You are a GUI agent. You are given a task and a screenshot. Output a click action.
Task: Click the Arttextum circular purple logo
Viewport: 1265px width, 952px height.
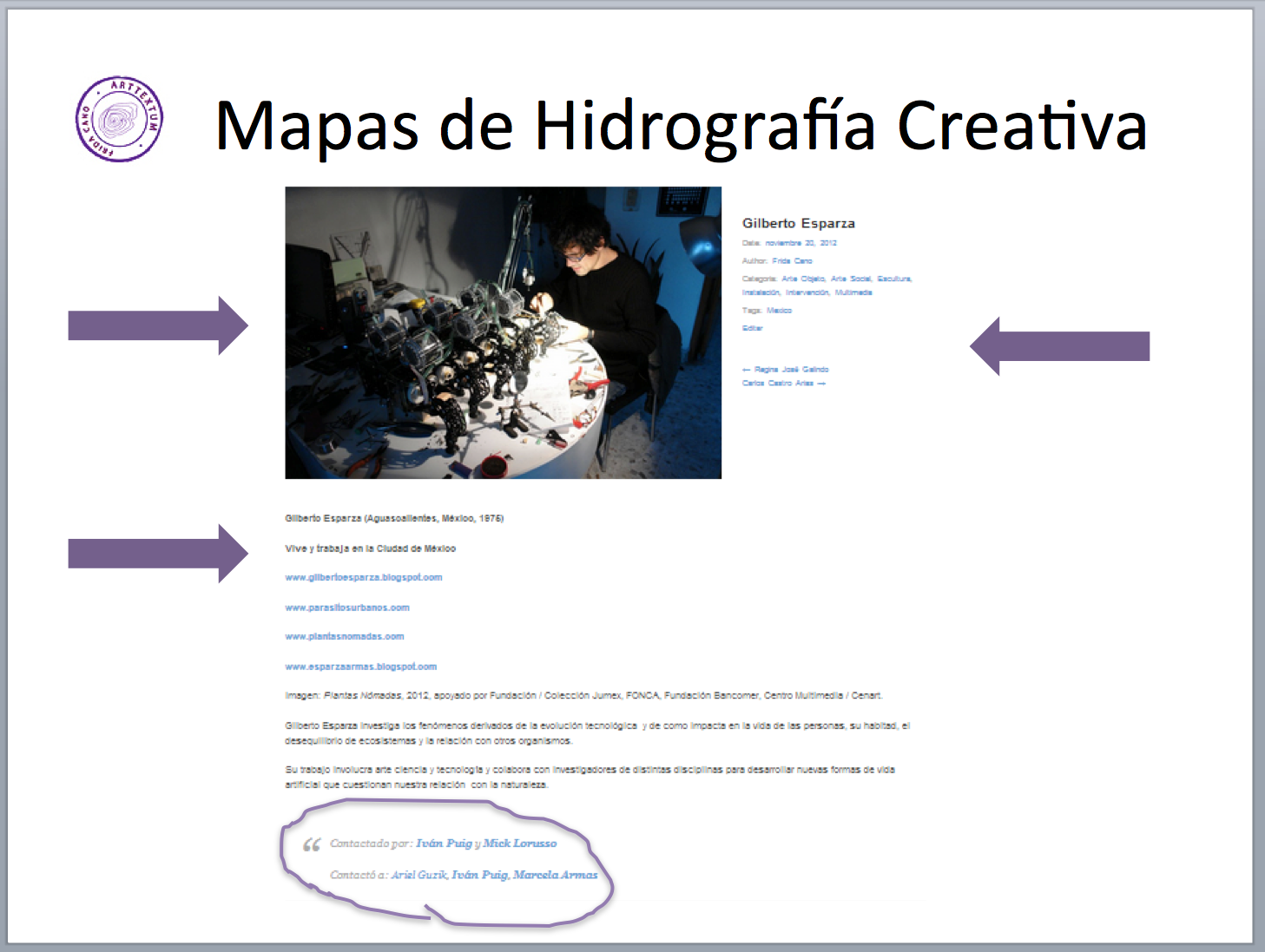[x=119, y=119]
